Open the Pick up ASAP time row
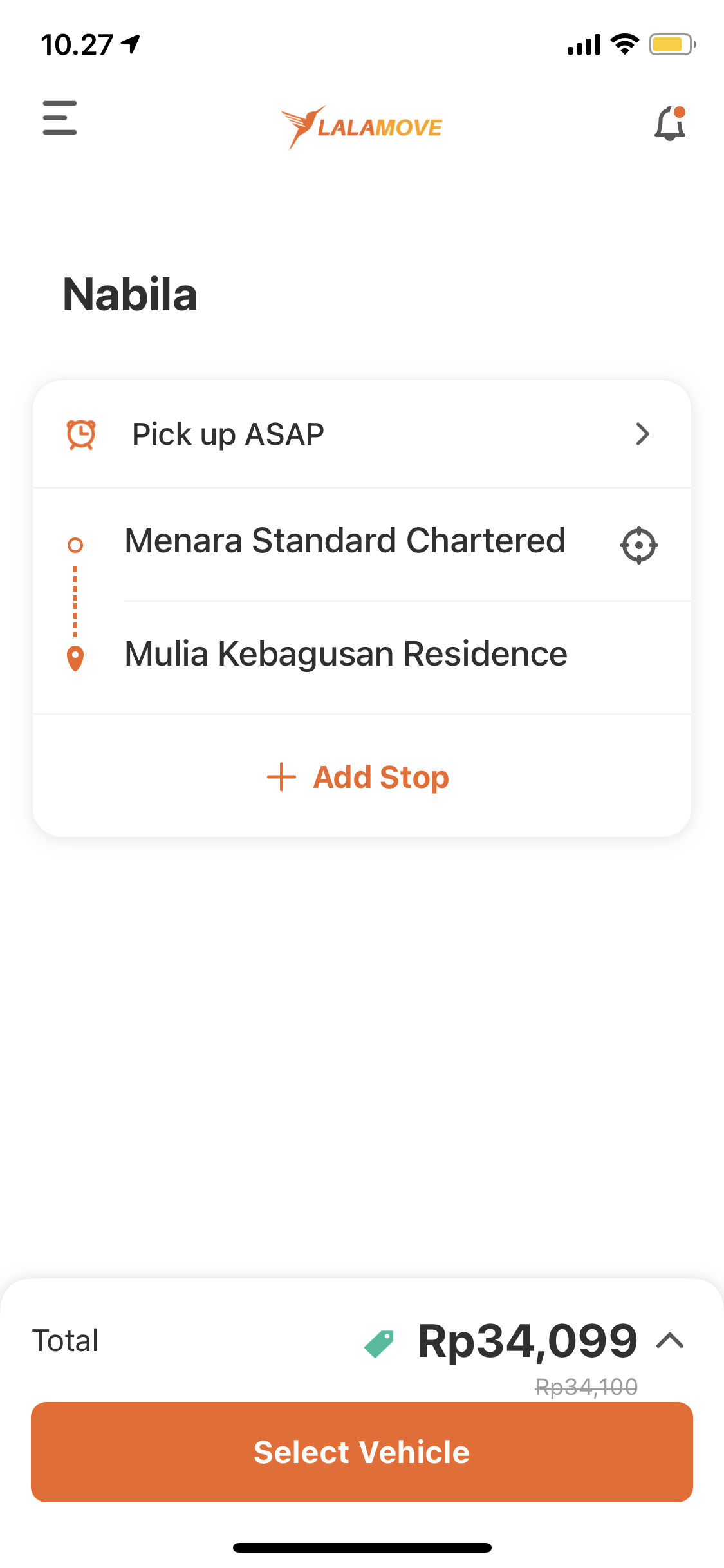 pyautogui.click(x=362, y=434)
